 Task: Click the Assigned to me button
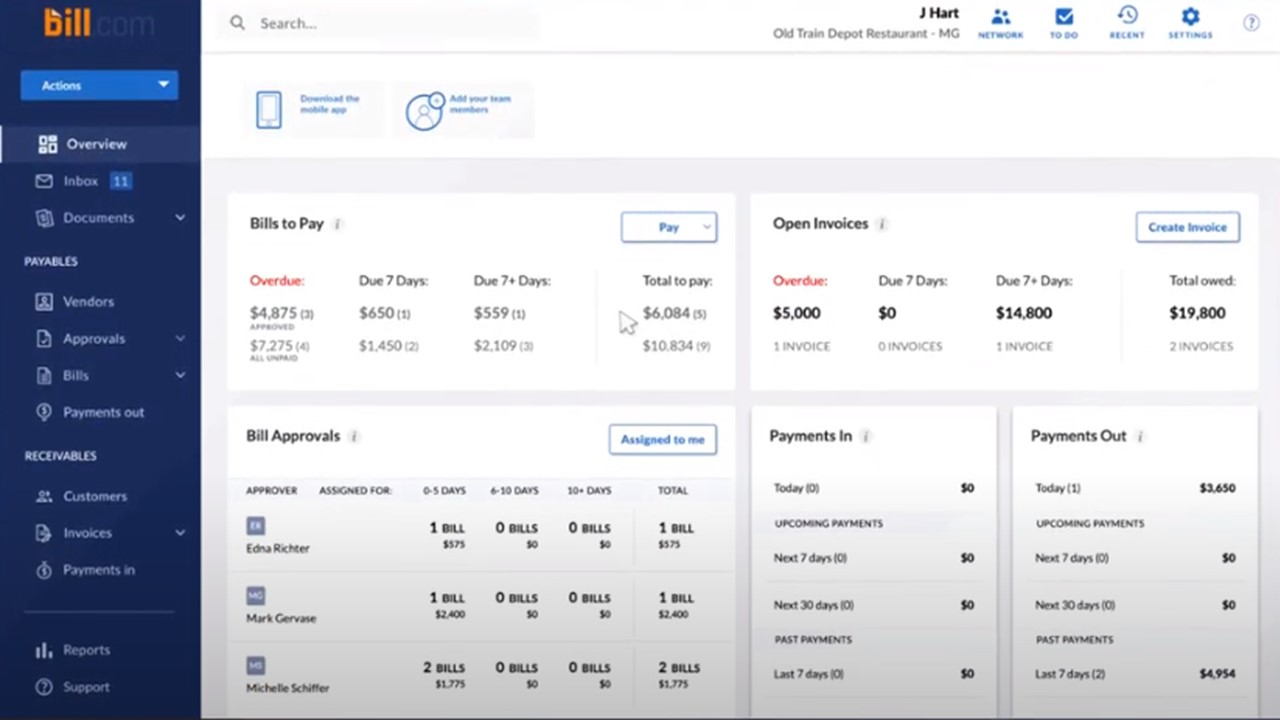(x=662, y=439)
